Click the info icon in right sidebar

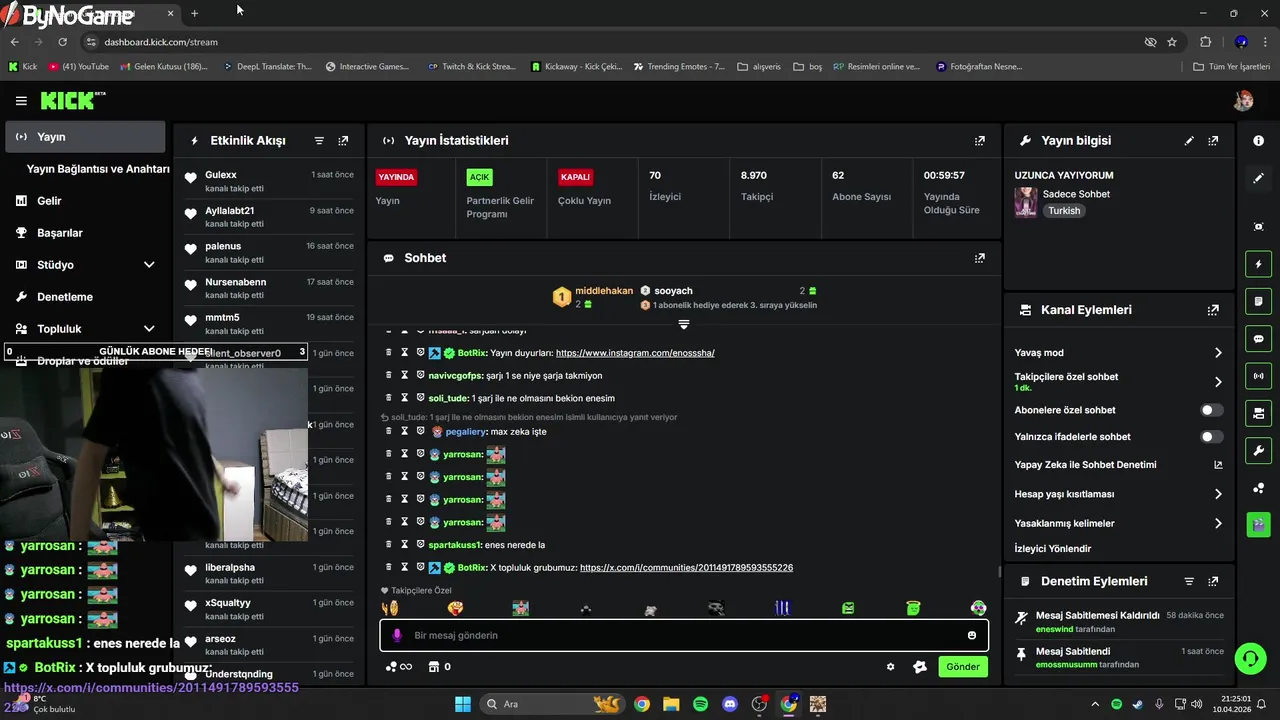pyautogui.click(x=1258, y=141)
